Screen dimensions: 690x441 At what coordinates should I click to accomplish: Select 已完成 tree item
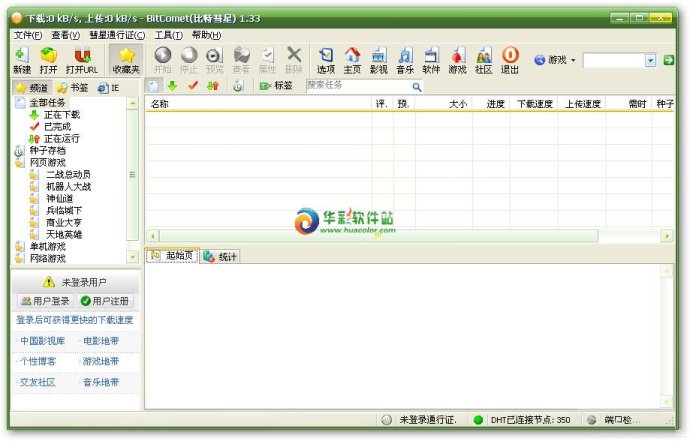(57, 126)
